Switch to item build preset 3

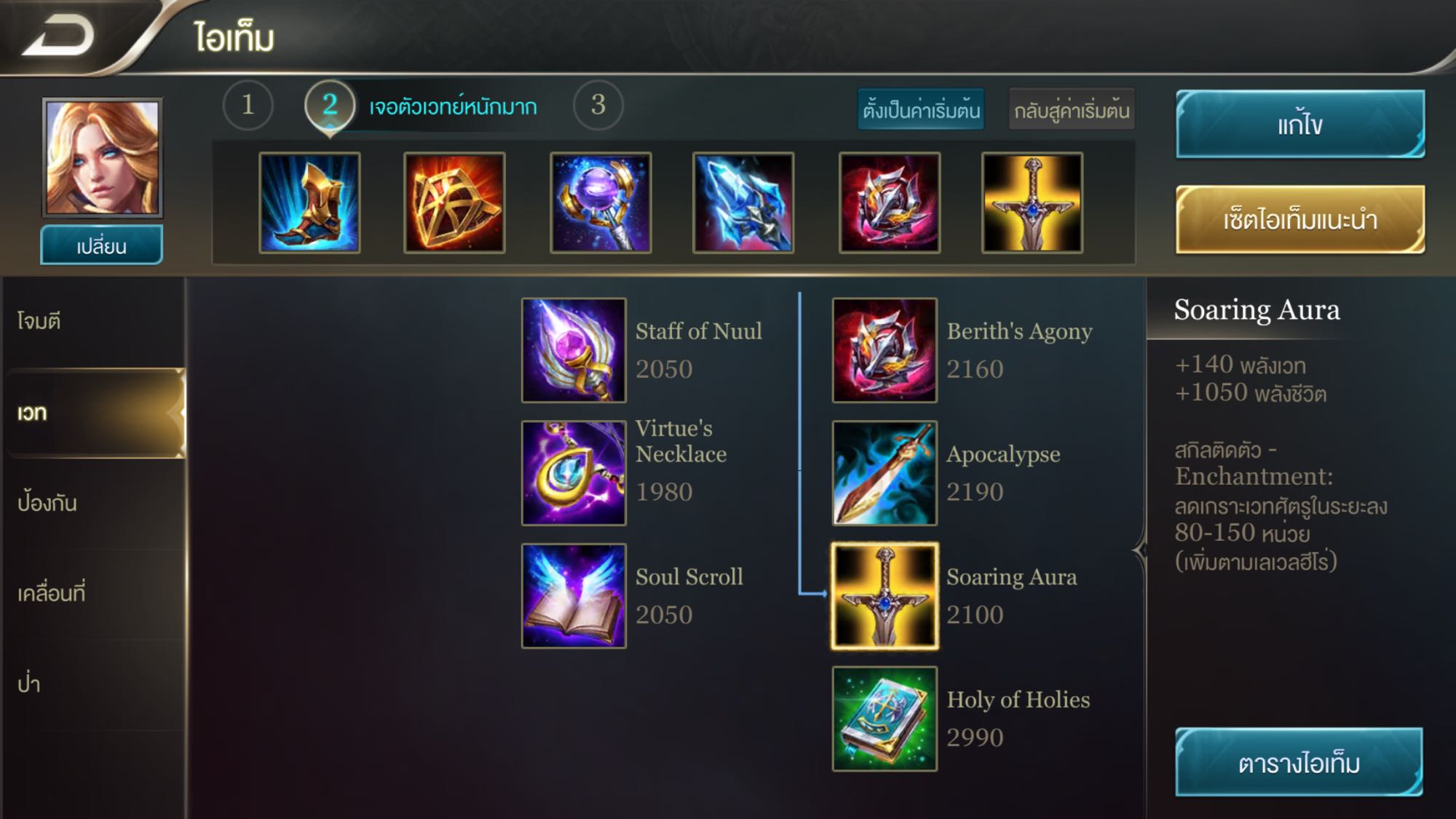point(598,106)
